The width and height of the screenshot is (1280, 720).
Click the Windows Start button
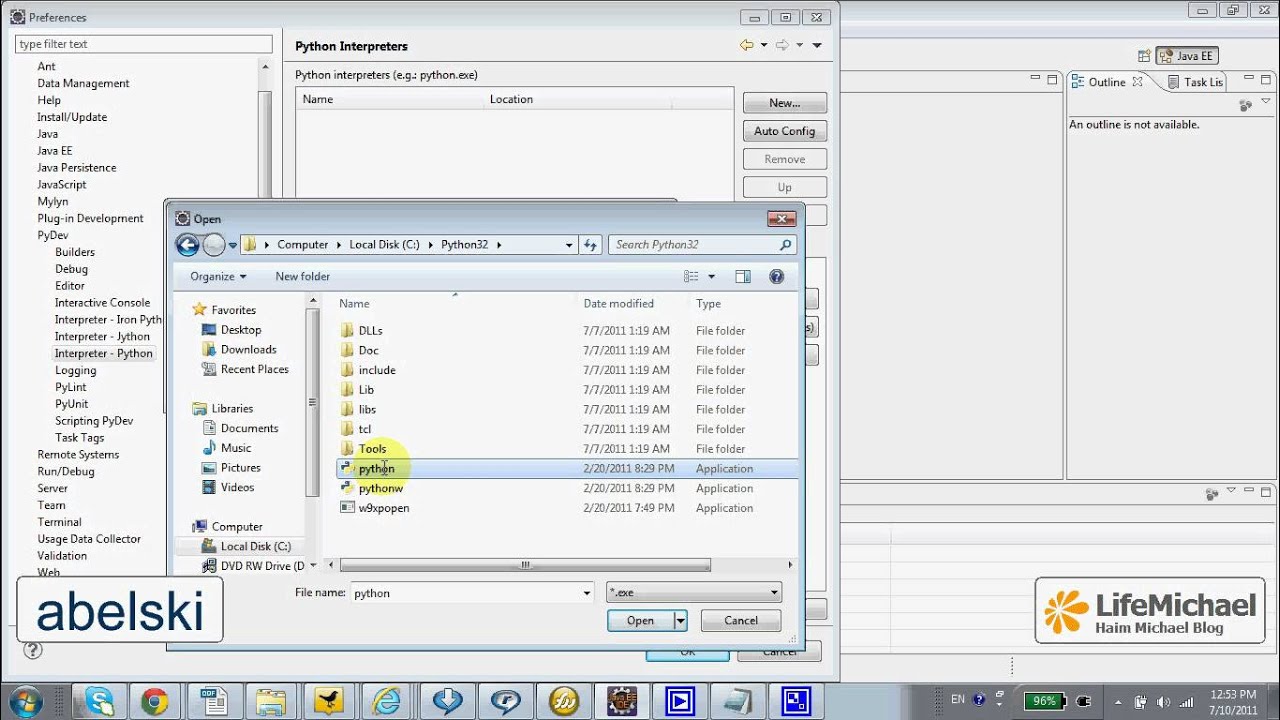pyautogui.click(x=25, y=701)
